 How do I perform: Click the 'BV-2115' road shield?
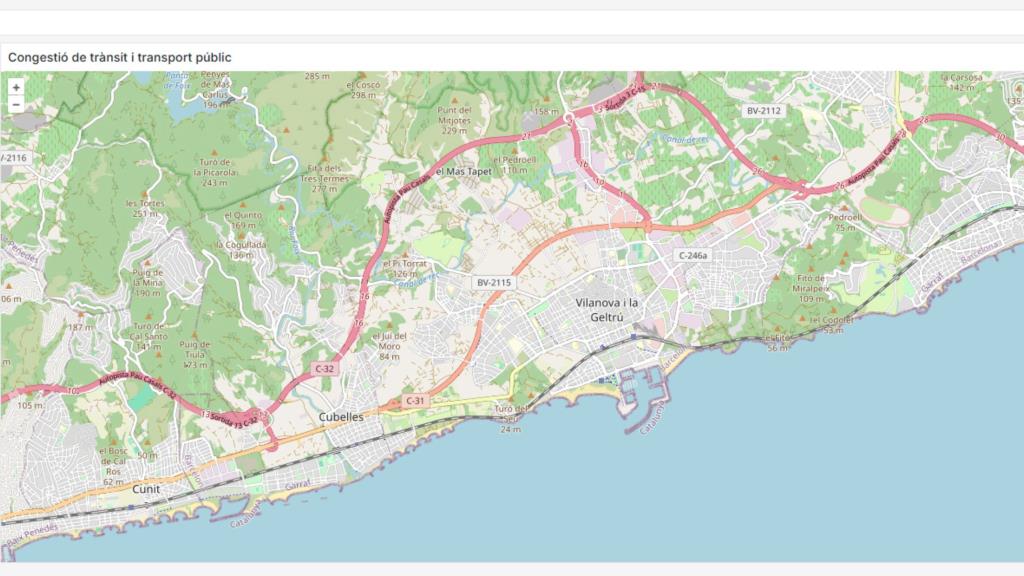pos(494,283)
